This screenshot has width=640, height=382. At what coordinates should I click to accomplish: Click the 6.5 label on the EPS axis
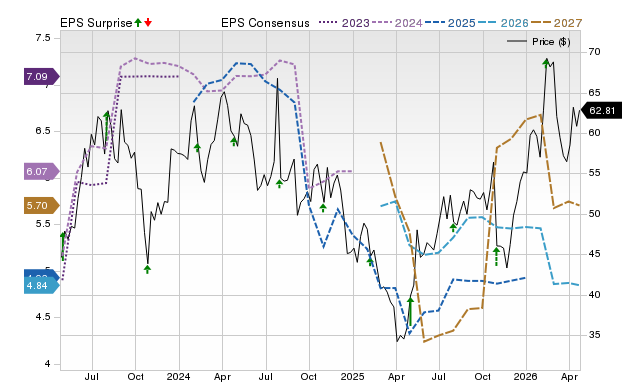tap(43, 131)
